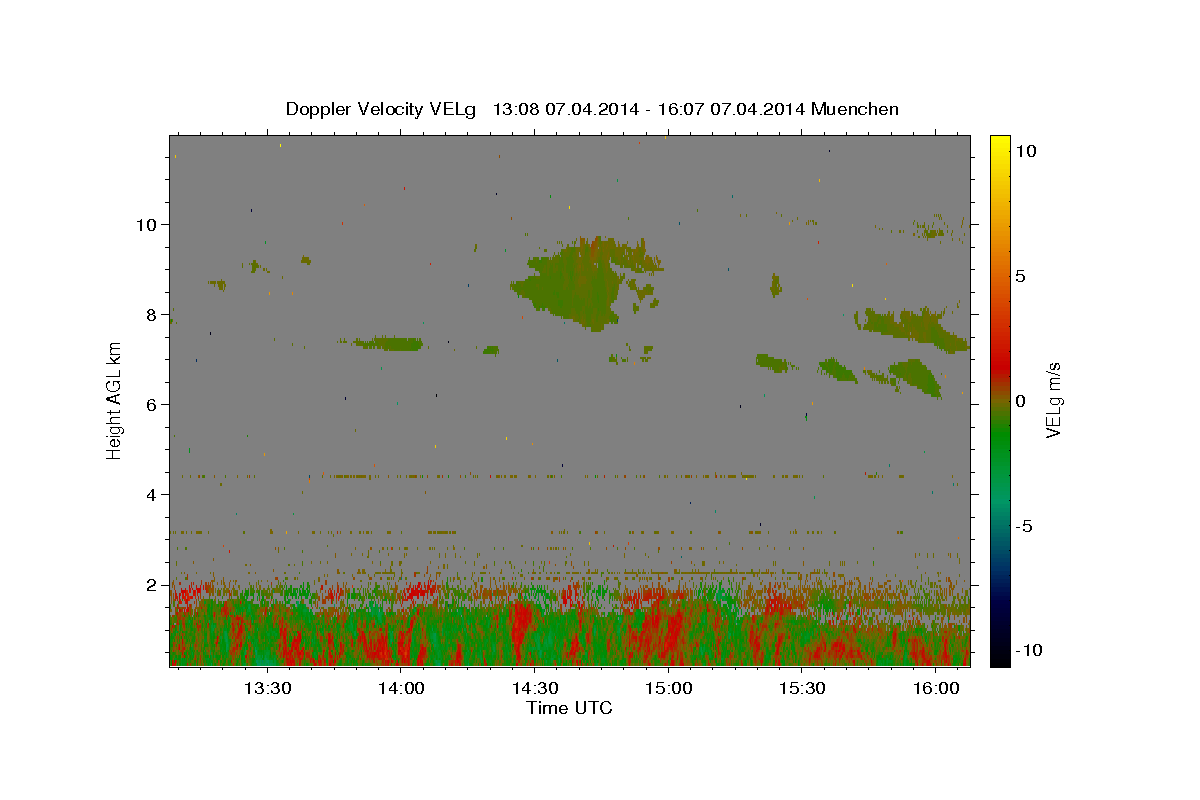The height and width of the screenshot is (800, 1200).
Task: Click the 14:00 time tick label
Action: point(400,688)
